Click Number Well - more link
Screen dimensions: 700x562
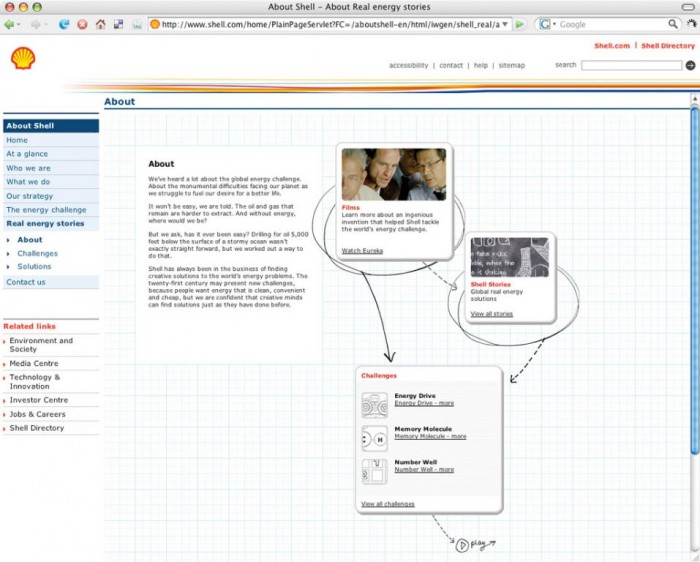coord(424,470)
